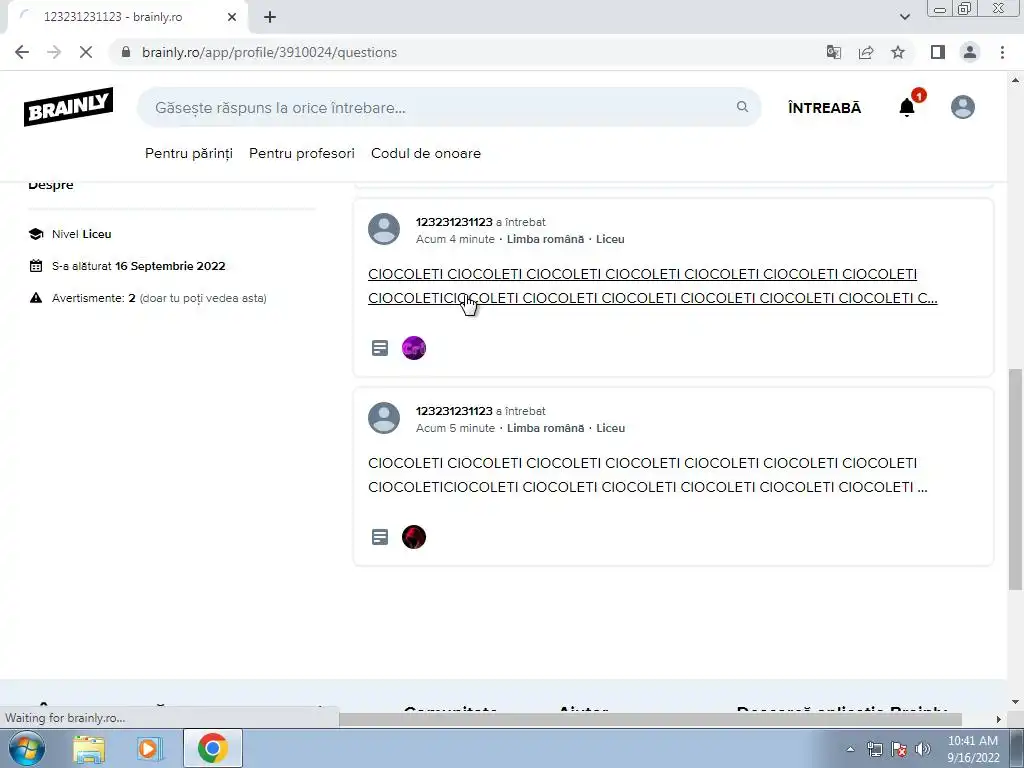The image size is (1024, 768).
Task: Click the answer icon in the 4 minute question
Action: click(x=379, y=348)
